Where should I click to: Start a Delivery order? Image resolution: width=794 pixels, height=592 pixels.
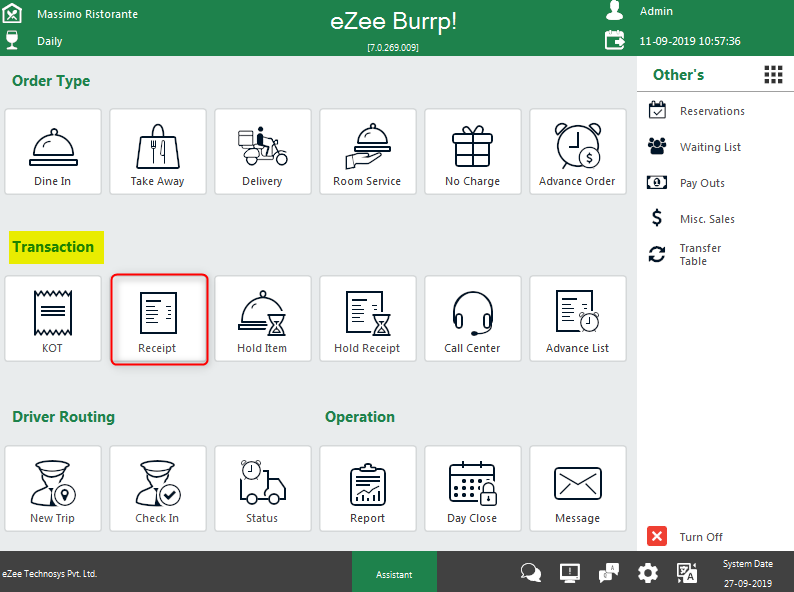[262, 151]
